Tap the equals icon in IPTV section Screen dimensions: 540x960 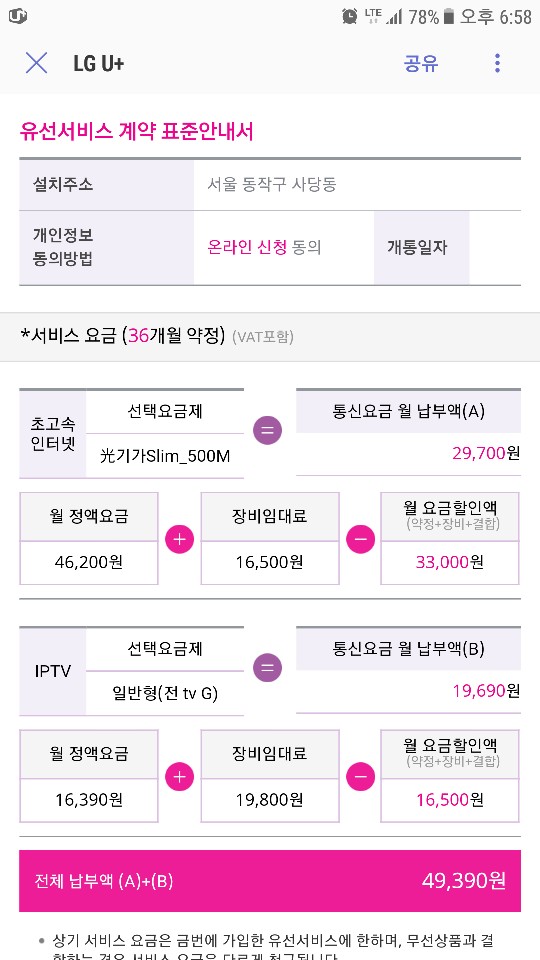click(268, 667)
